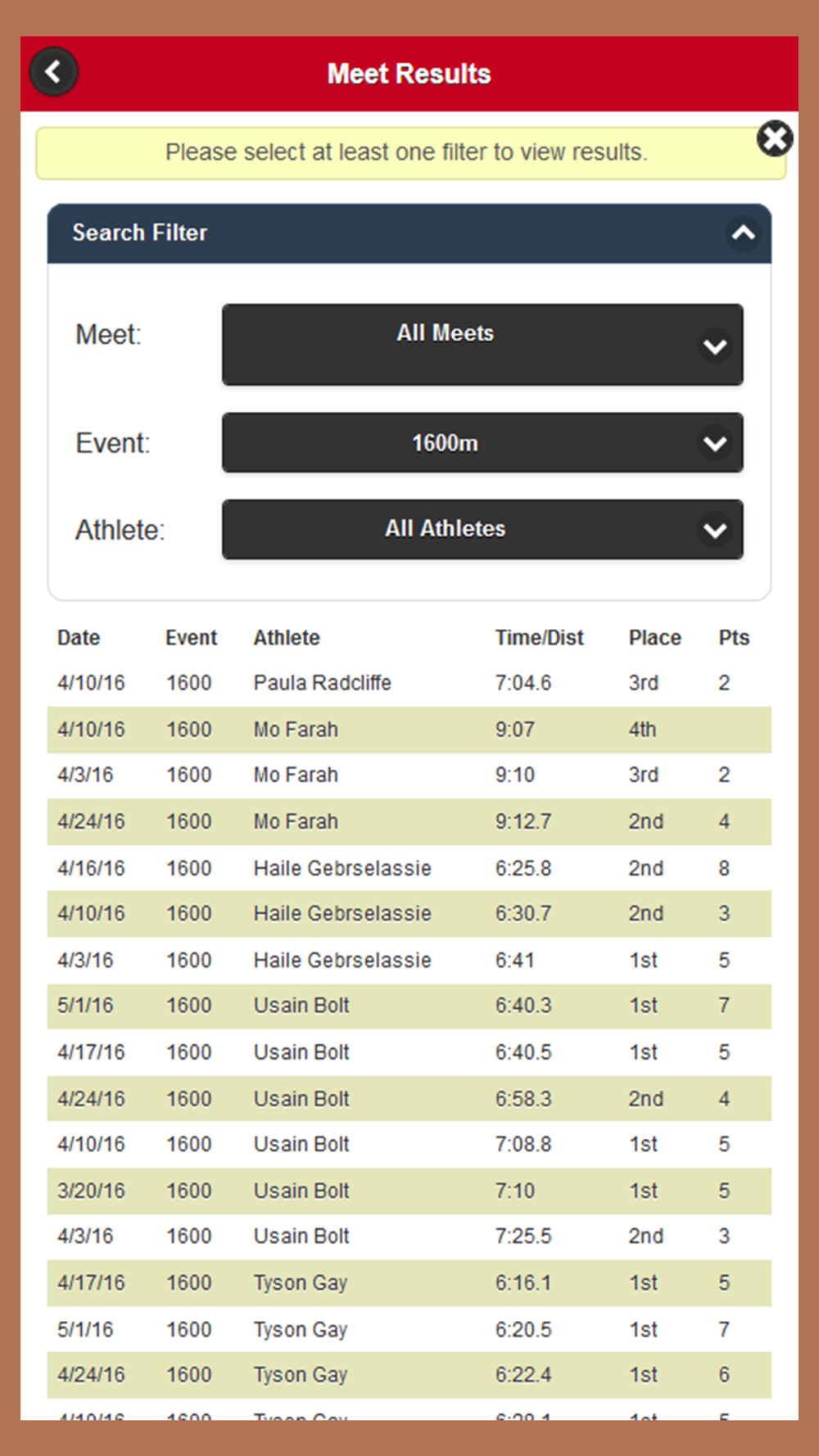Sort by the Date column header
Viewport: 819px width, 1456px height.
[x=79, y=638]
